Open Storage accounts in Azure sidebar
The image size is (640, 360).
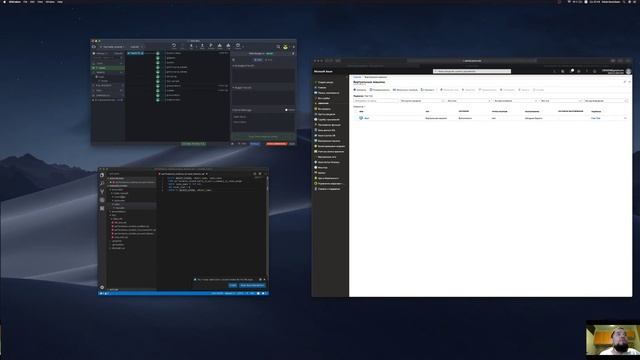[330, 151]
